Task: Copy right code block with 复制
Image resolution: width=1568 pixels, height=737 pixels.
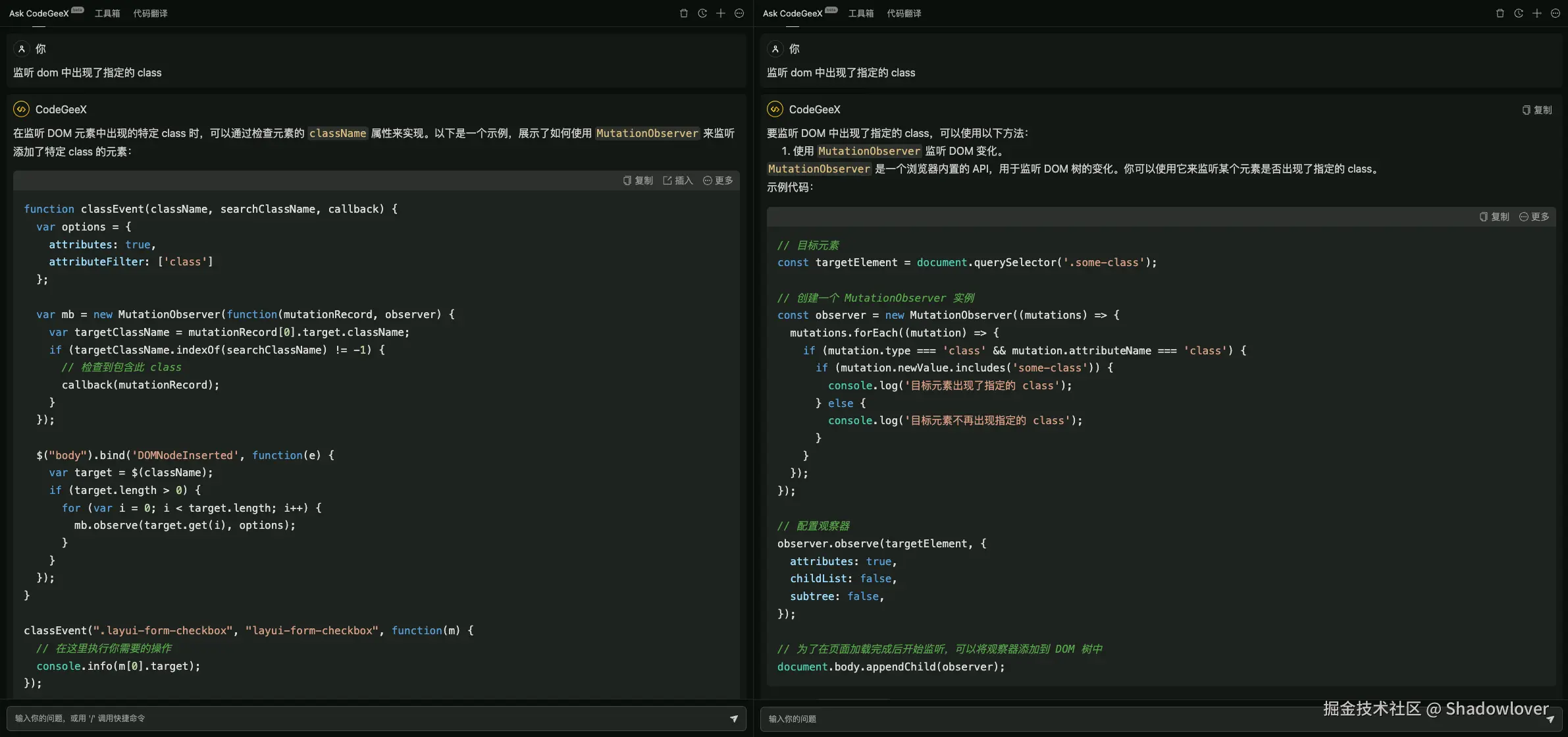Action: tap(1494, 217)
